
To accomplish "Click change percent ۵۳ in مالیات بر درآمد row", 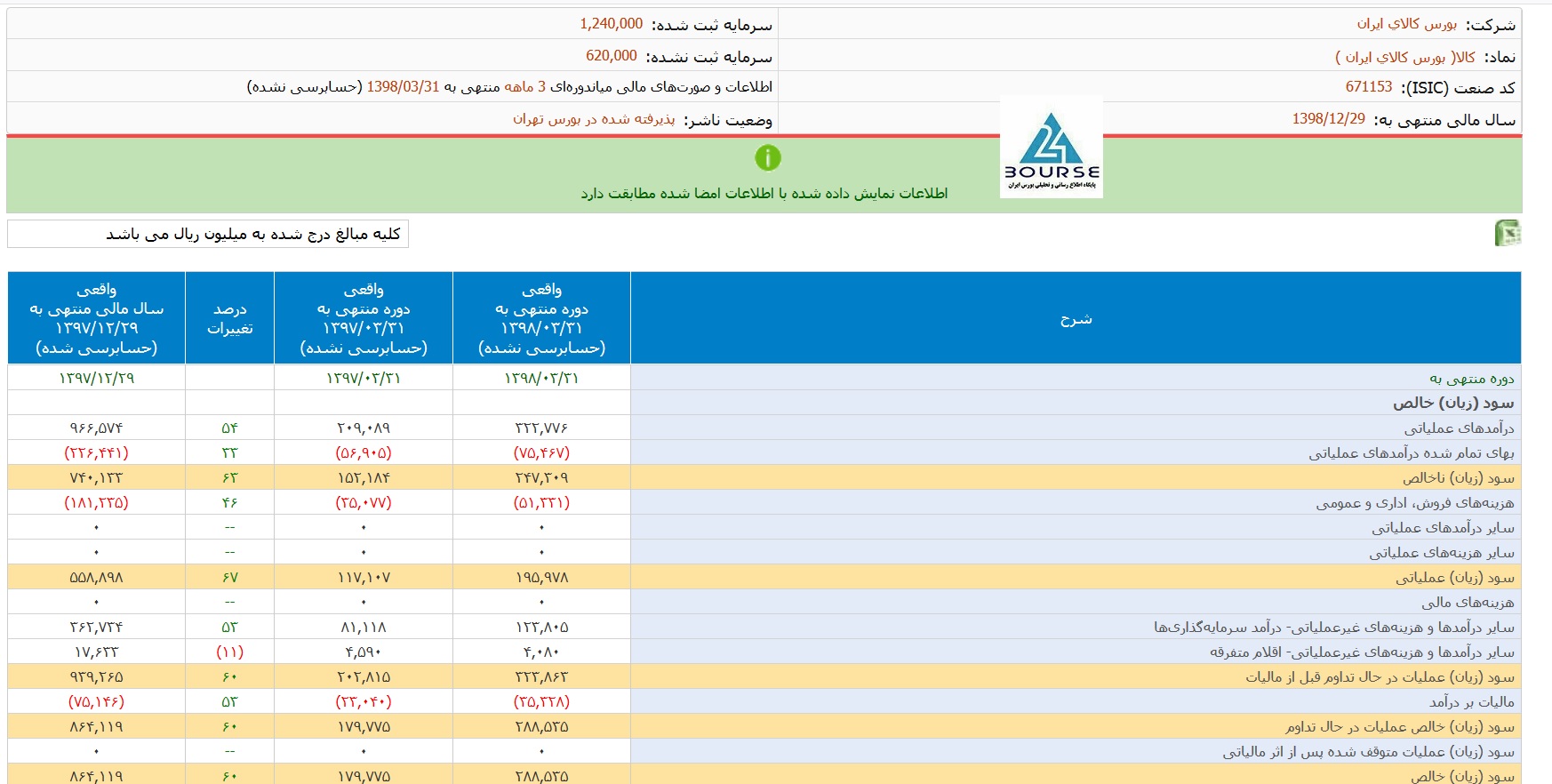I will coord(230,702).
